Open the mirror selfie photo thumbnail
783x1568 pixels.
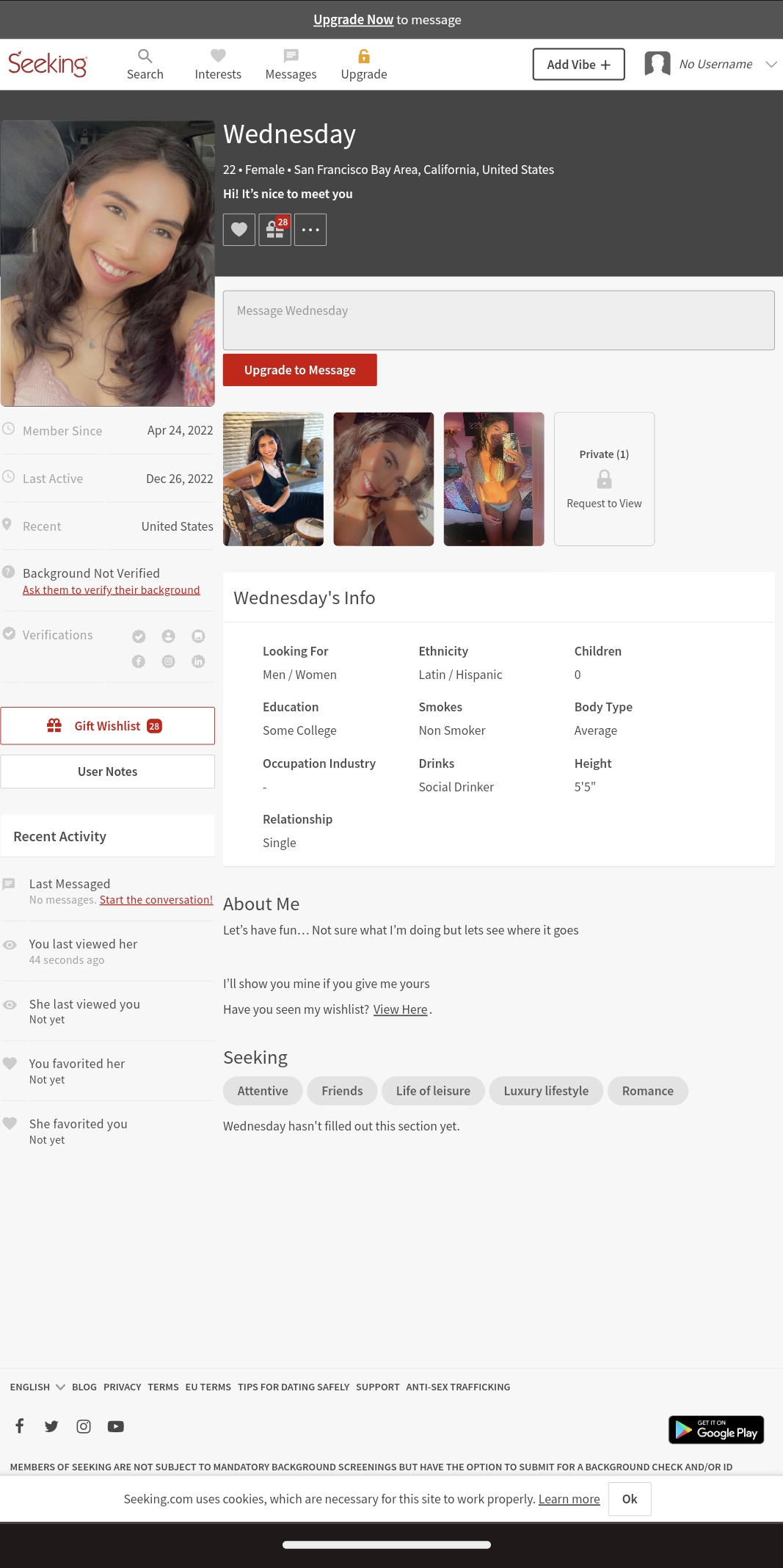[494, 479]
